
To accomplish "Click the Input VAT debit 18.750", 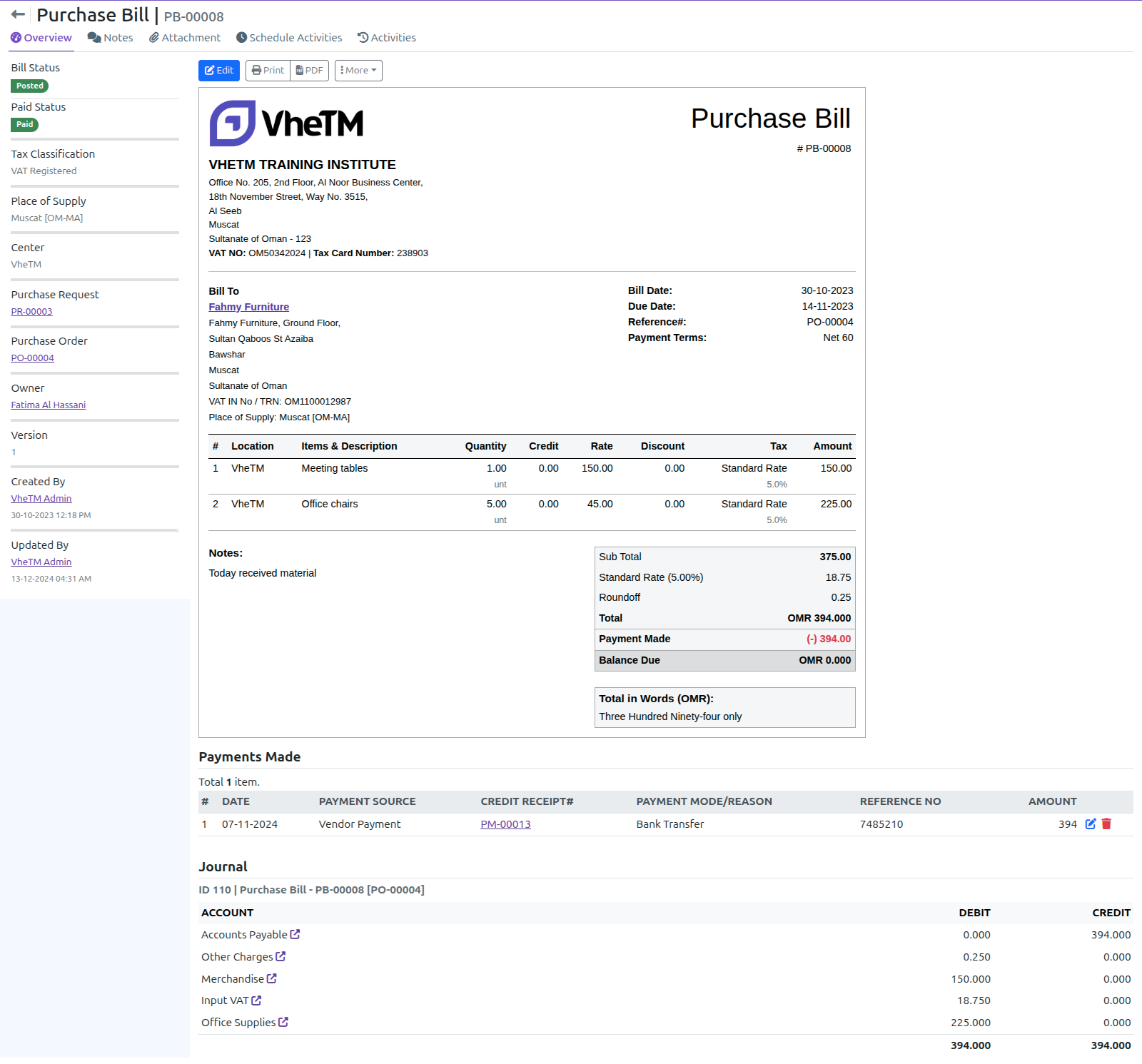I will point(974,1000).
